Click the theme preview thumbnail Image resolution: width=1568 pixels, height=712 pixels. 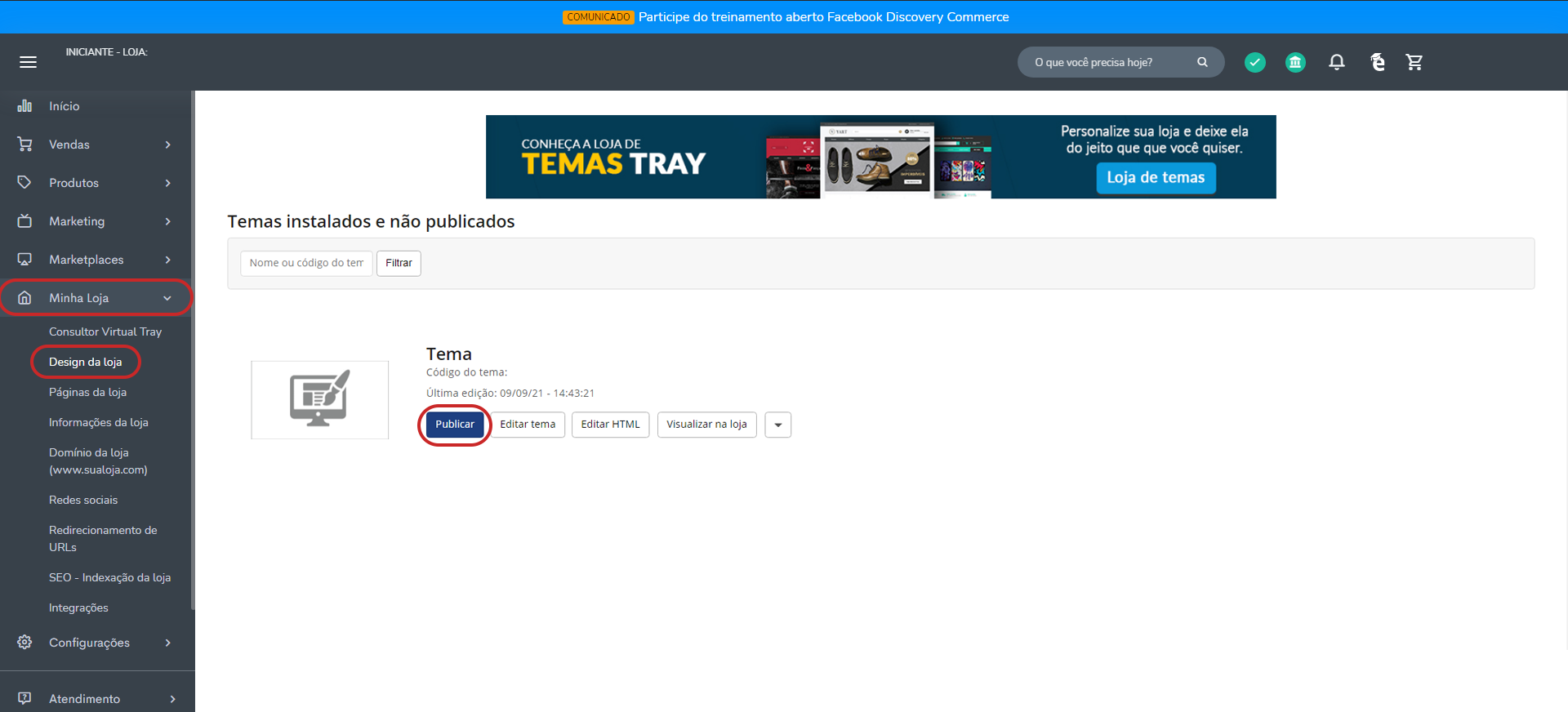(x=319, y=399)
